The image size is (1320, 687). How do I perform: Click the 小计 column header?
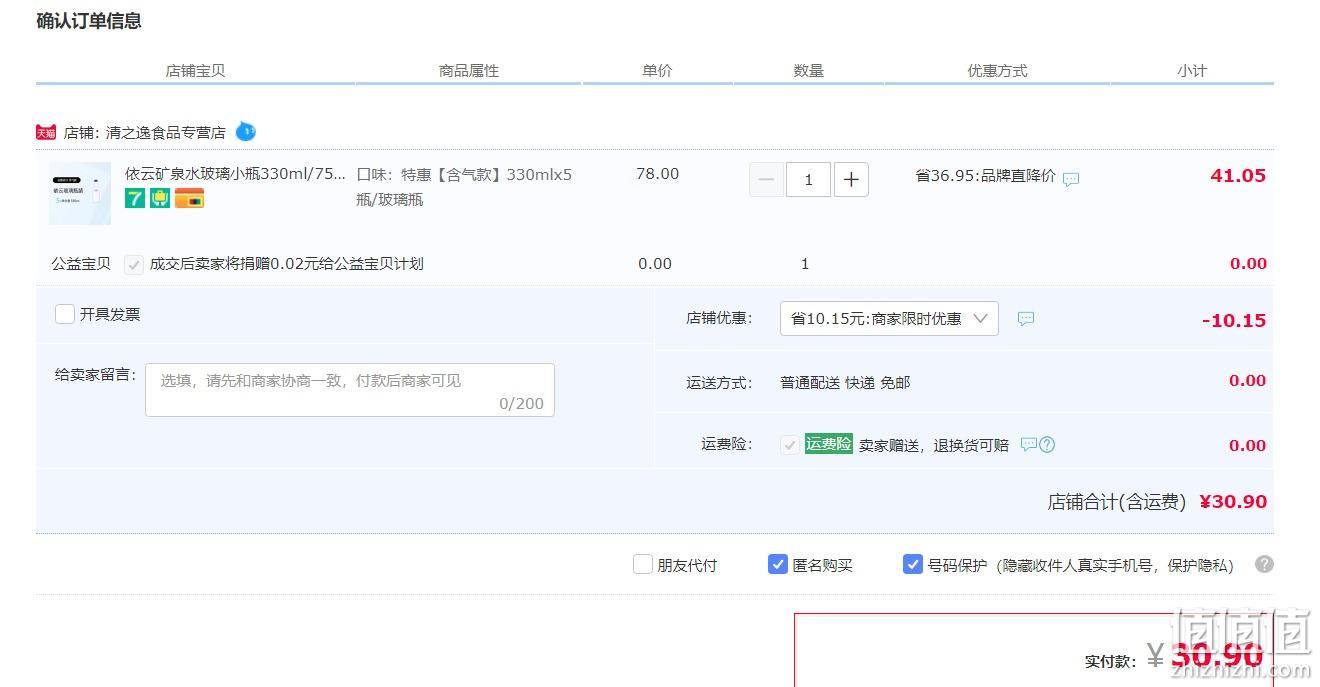pos(1192,71)
